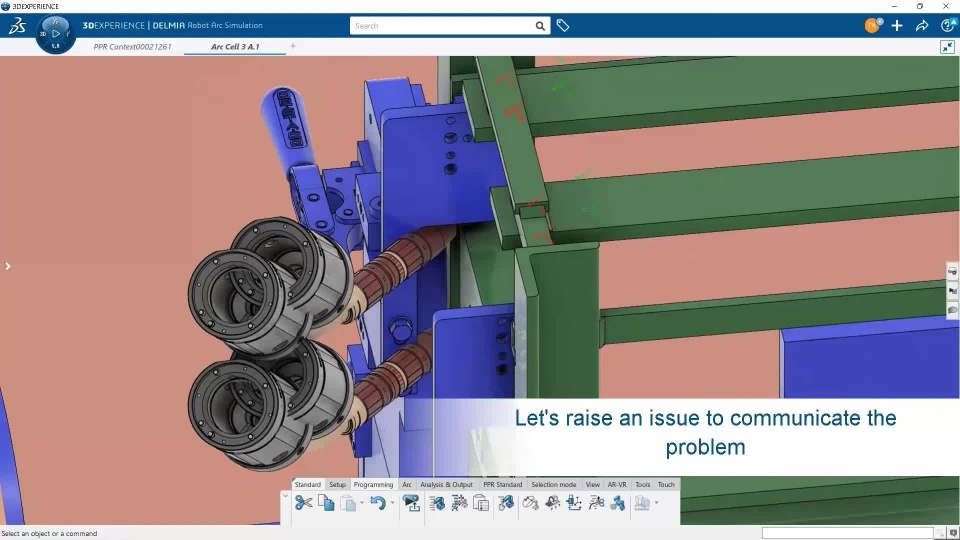Click the 3DS compass logo icon
This screenshot has height=540, width=960.
(x=17, y=26)
